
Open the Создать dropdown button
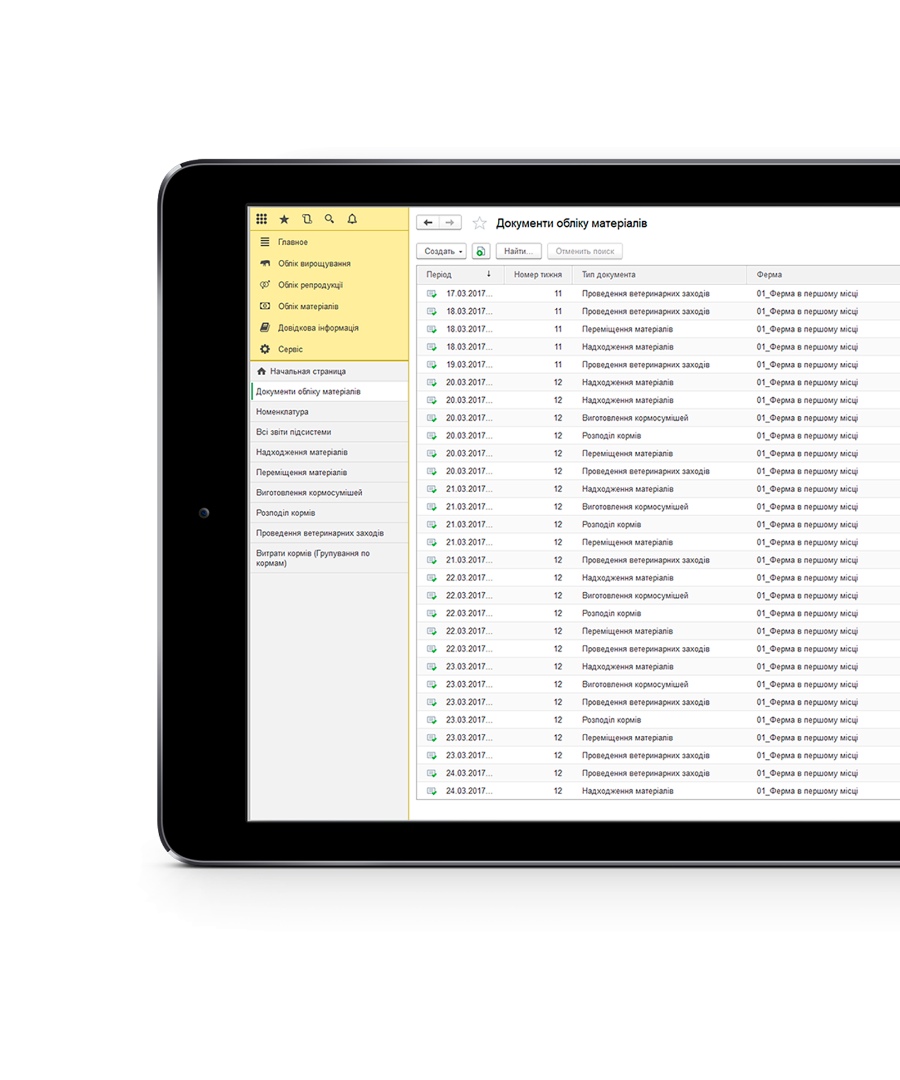click(441, 252)
